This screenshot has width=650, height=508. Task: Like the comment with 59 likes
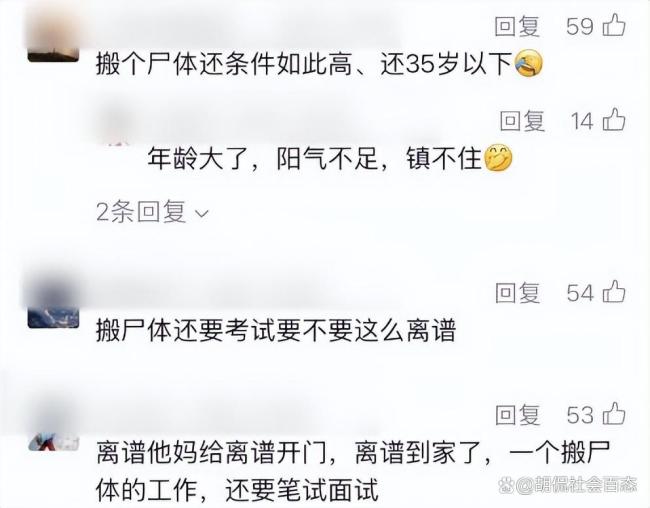pos(614,25)
